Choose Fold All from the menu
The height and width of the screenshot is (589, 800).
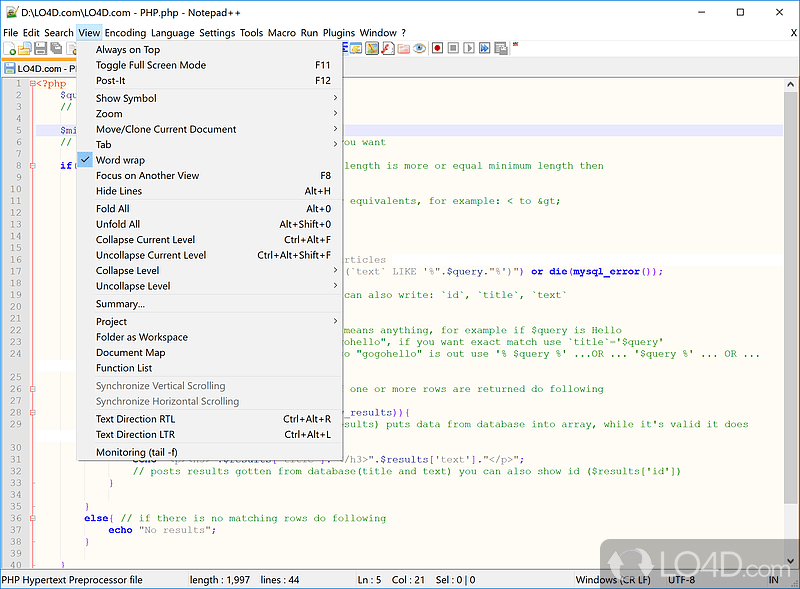tap(209, 209)
